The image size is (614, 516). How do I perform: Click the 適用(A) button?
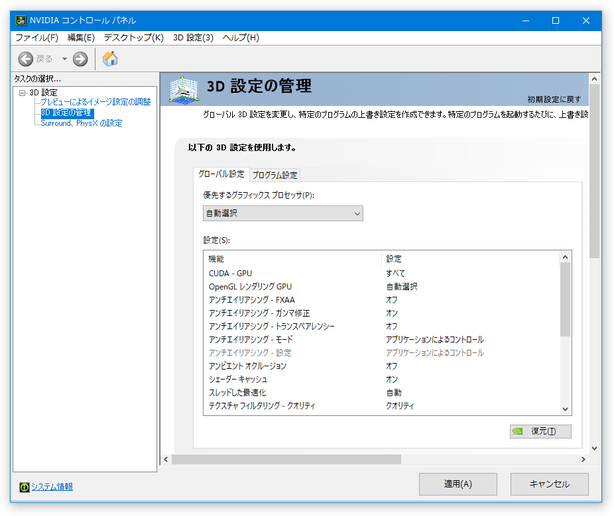[x=458, y=484]
